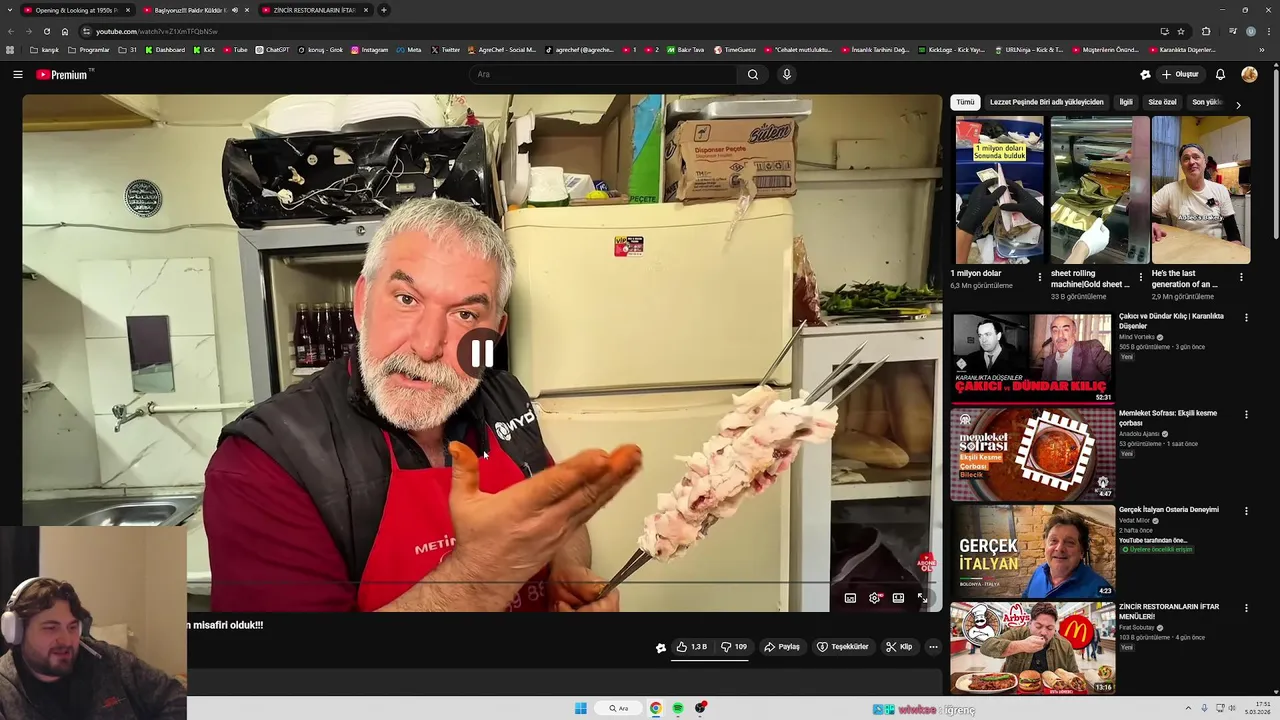Click the sparkle Ask icon beside Oluştur
Screen dimensions: 1280x720
(x=1145, y=74)
